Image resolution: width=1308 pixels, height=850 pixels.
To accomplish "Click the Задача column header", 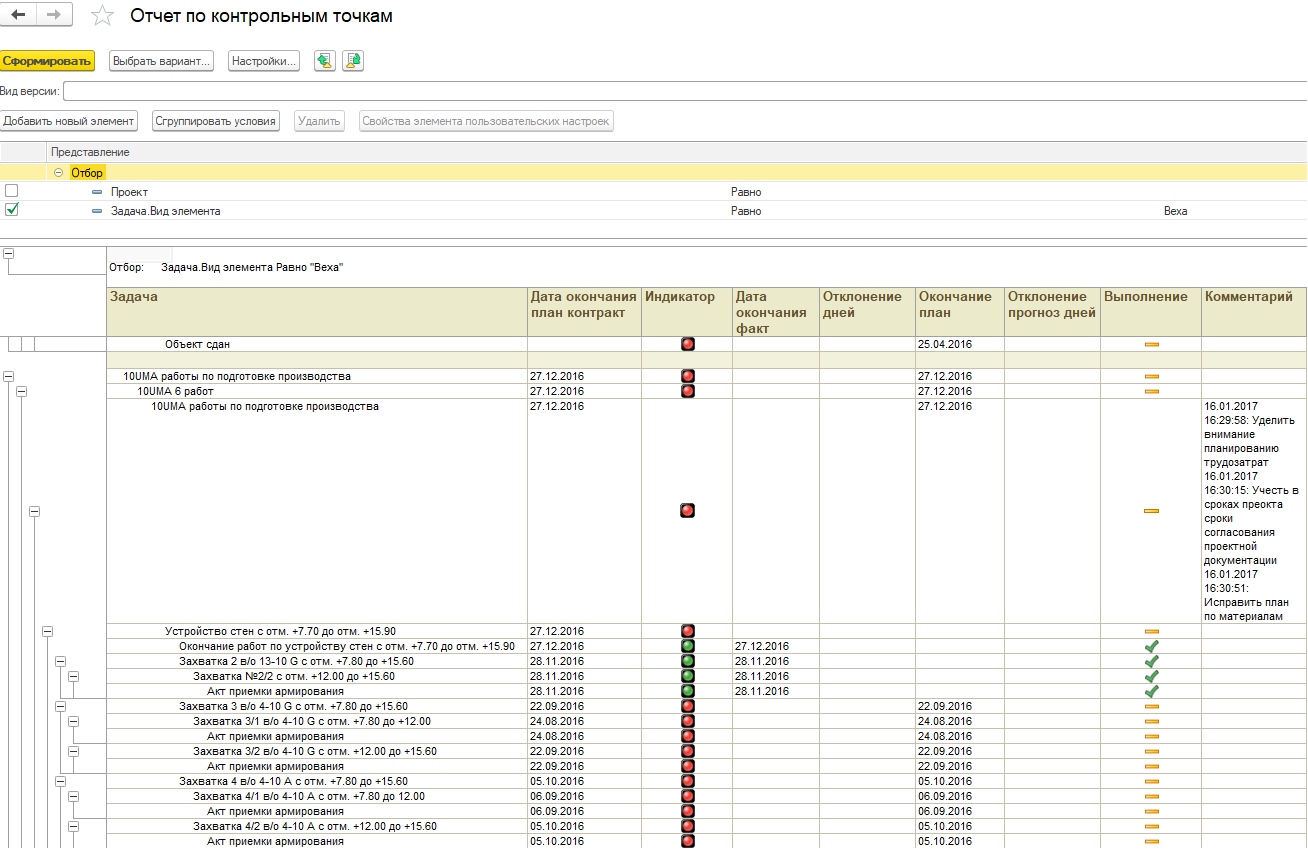I will click(317, 312).
